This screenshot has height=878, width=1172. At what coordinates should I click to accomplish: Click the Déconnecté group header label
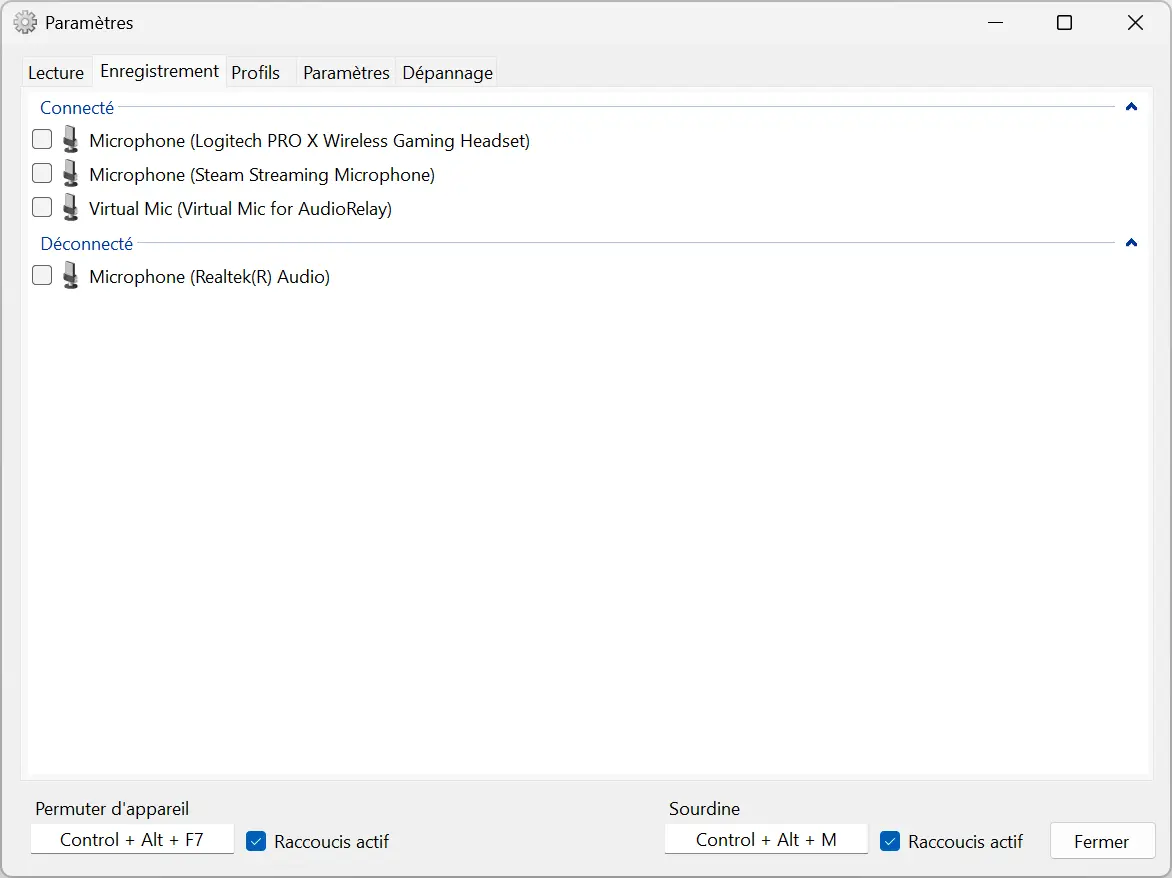click(87, 244)
